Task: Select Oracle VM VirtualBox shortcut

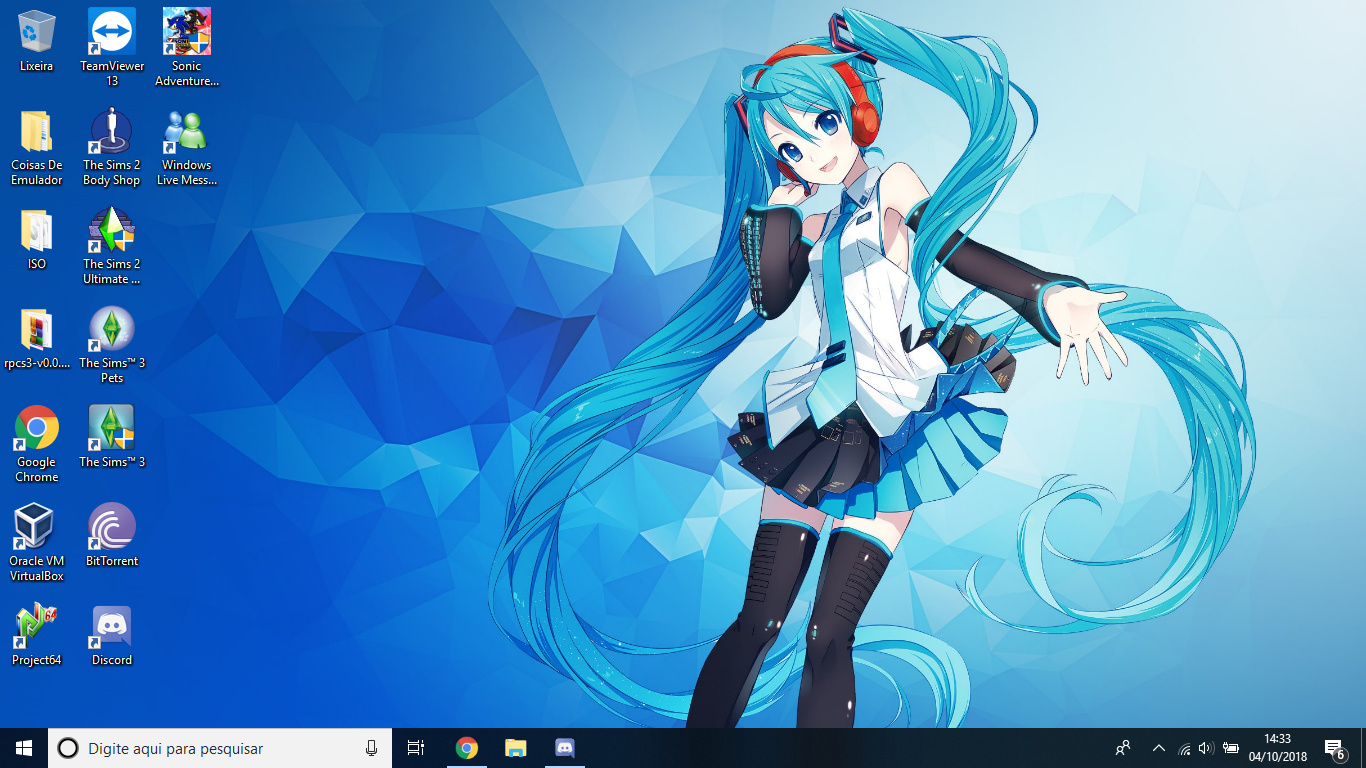Action: point(37,544)
